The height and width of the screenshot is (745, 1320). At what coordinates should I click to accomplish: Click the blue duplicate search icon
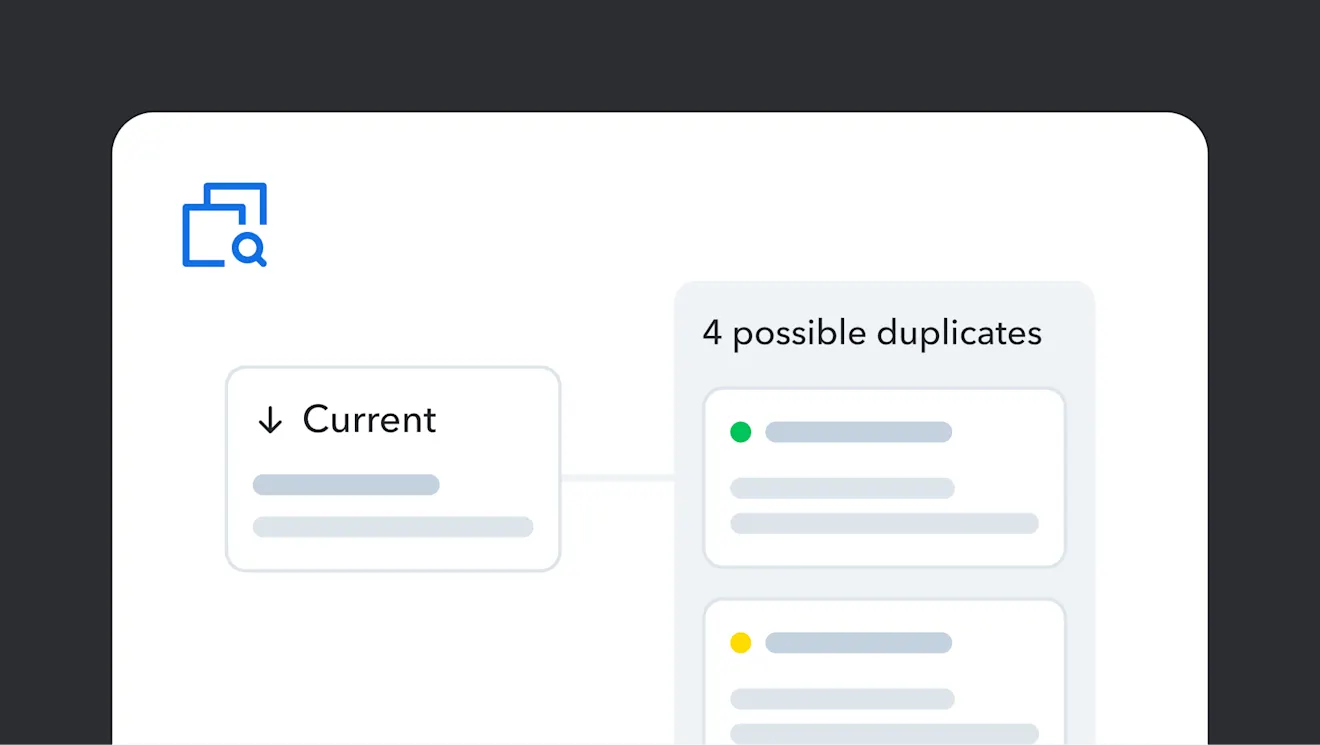(x=224, y=224)
